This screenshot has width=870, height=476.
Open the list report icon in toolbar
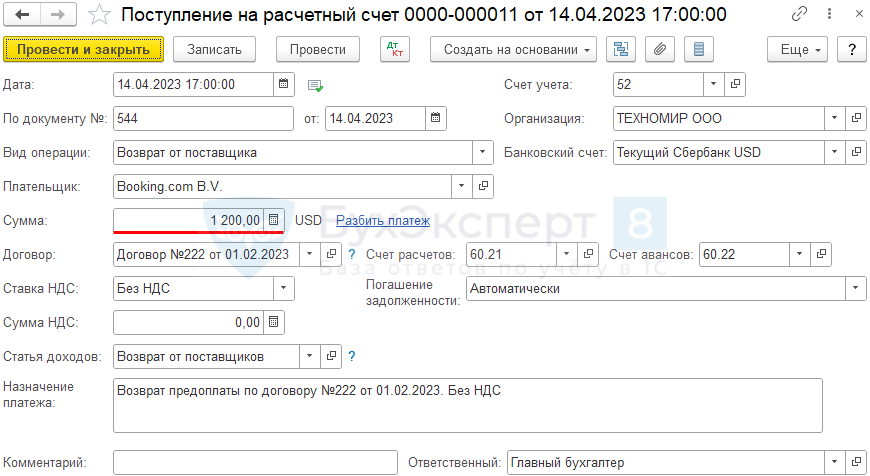tap(699, 49)
